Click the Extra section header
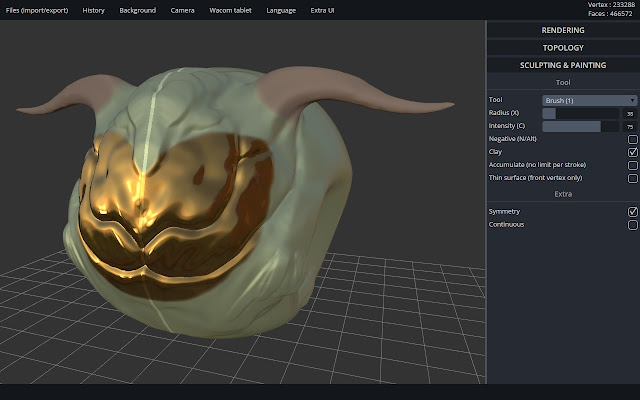 pos(563,194)
